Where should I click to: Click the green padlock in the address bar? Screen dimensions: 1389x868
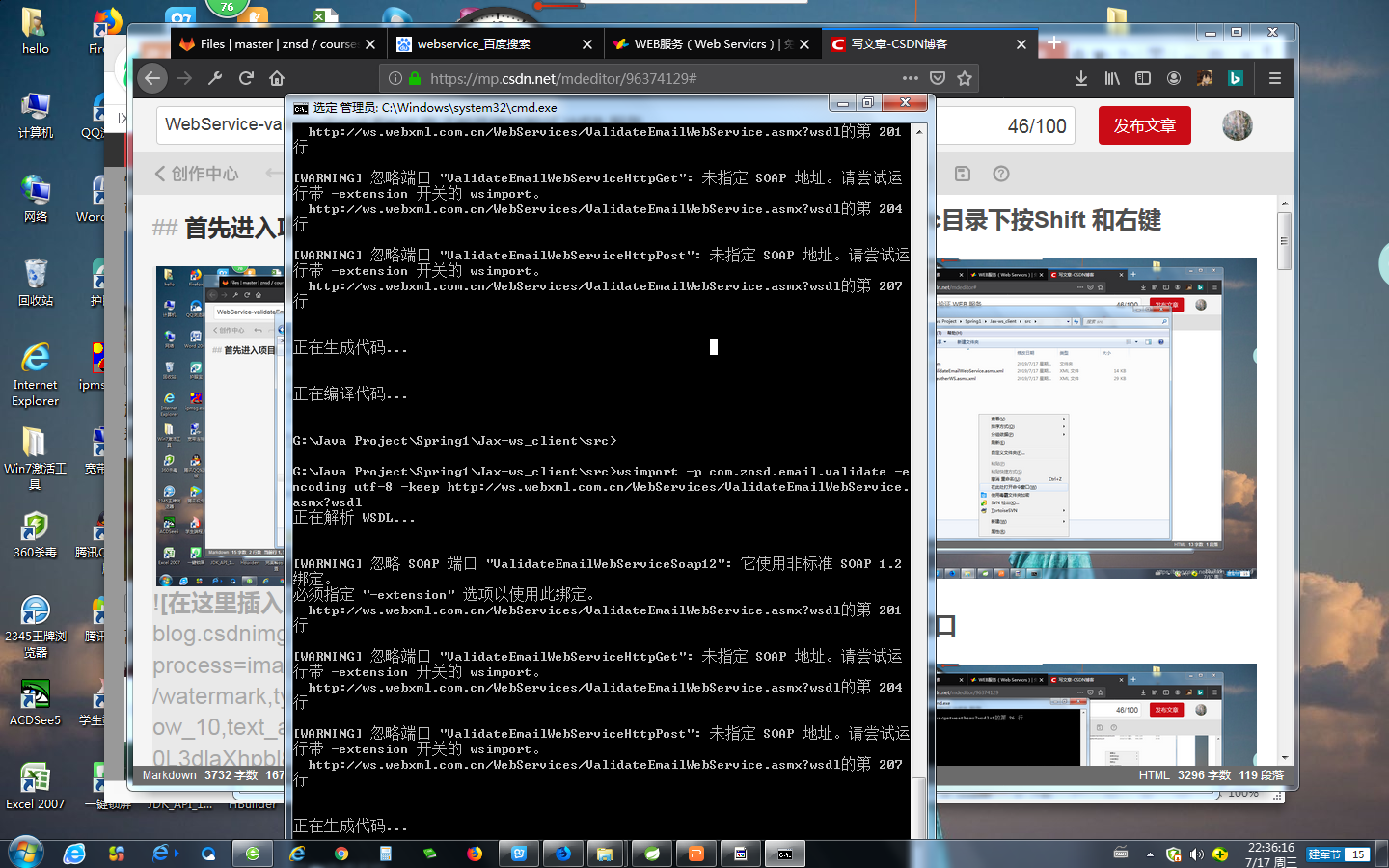click(x=415, y=78)
